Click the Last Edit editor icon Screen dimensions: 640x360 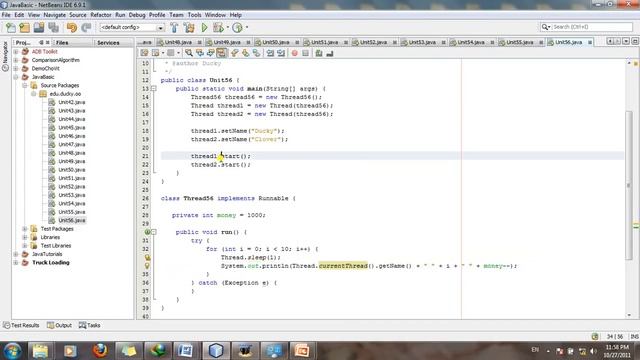pos(144,53)
